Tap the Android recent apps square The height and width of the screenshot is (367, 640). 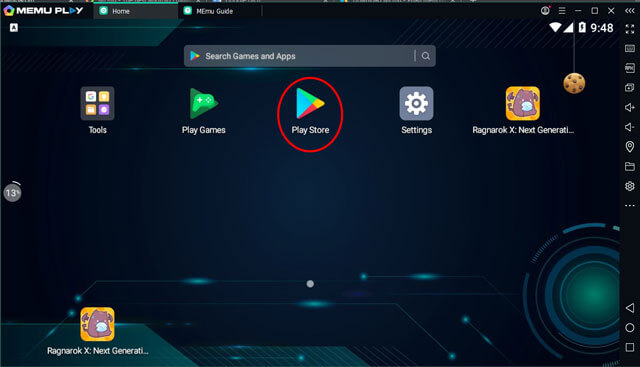[x=630, y=347]
